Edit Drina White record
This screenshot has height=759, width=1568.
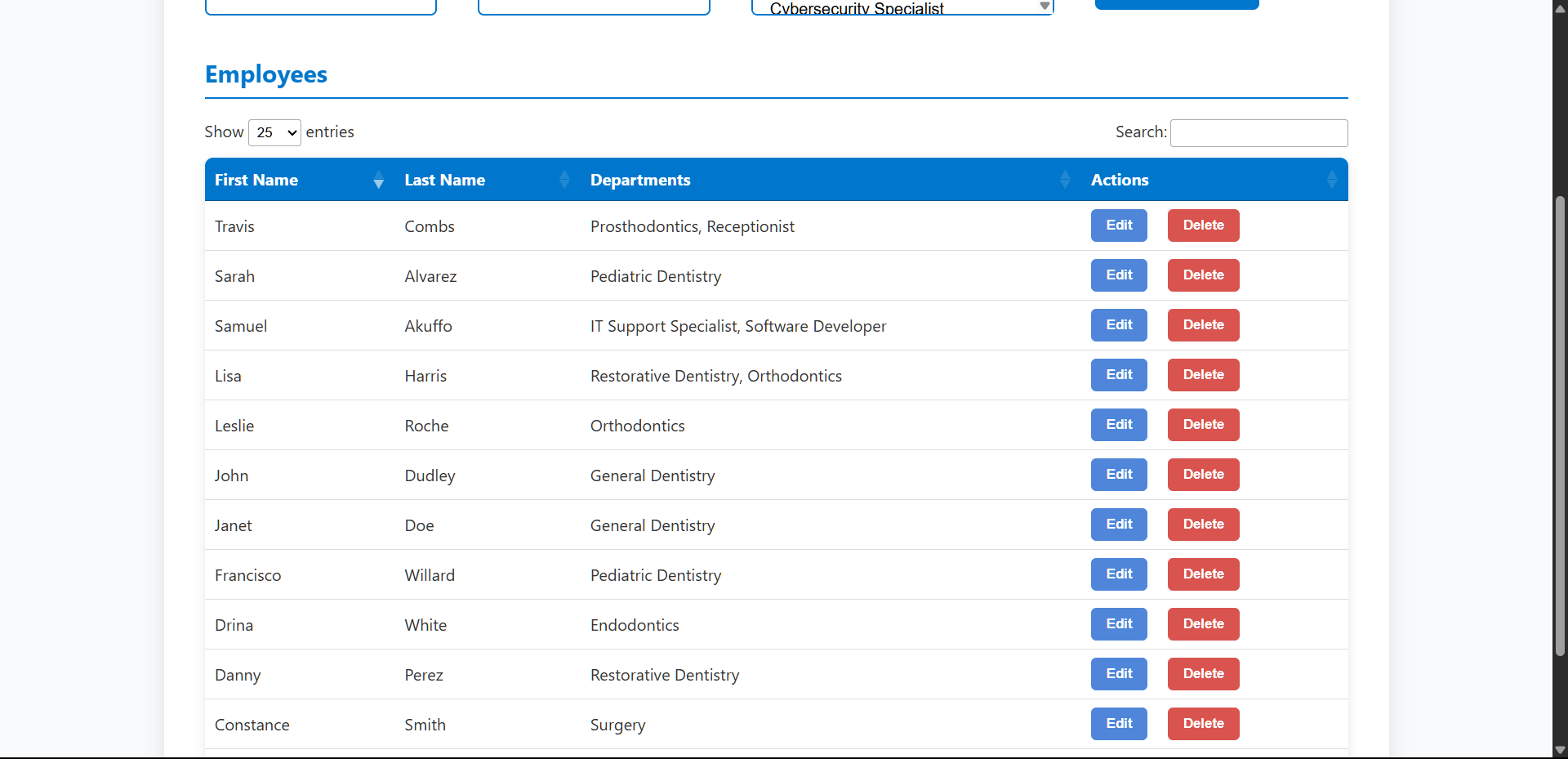point(1119,624)
